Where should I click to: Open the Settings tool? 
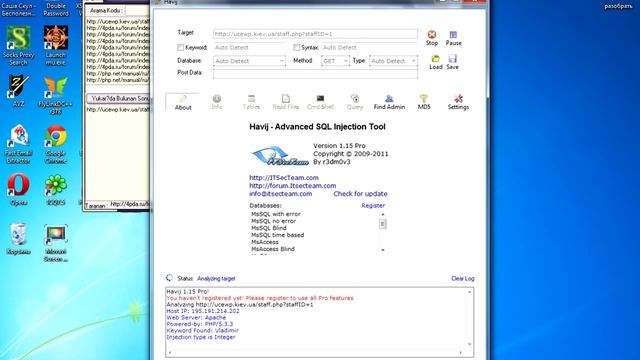pyautogui.click(x=458, y=102)
